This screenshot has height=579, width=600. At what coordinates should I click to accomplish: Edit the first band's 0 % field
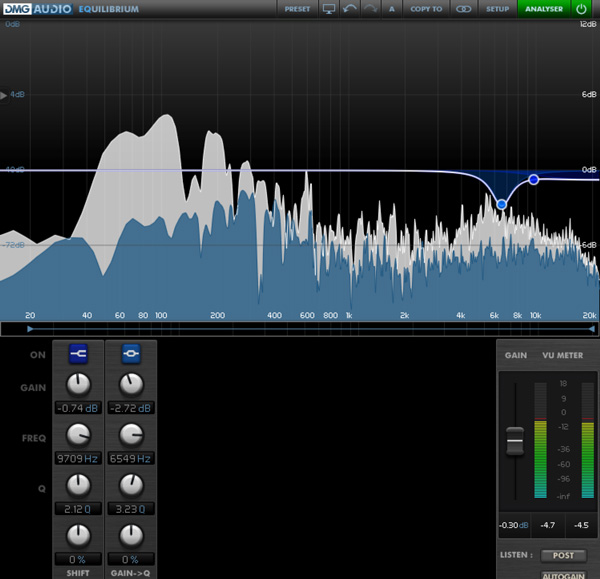(78, 559)
